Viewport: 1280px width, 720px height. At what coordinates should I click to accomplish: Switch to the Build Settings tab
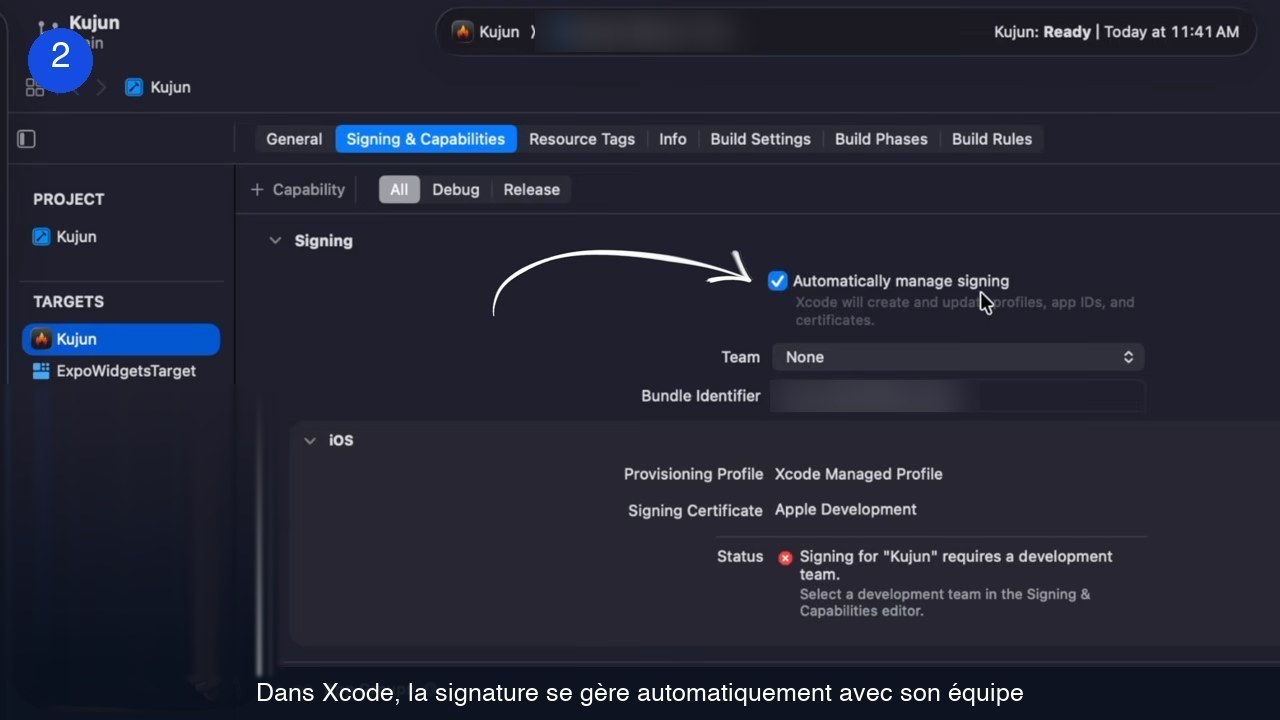[x=761, y=139]
